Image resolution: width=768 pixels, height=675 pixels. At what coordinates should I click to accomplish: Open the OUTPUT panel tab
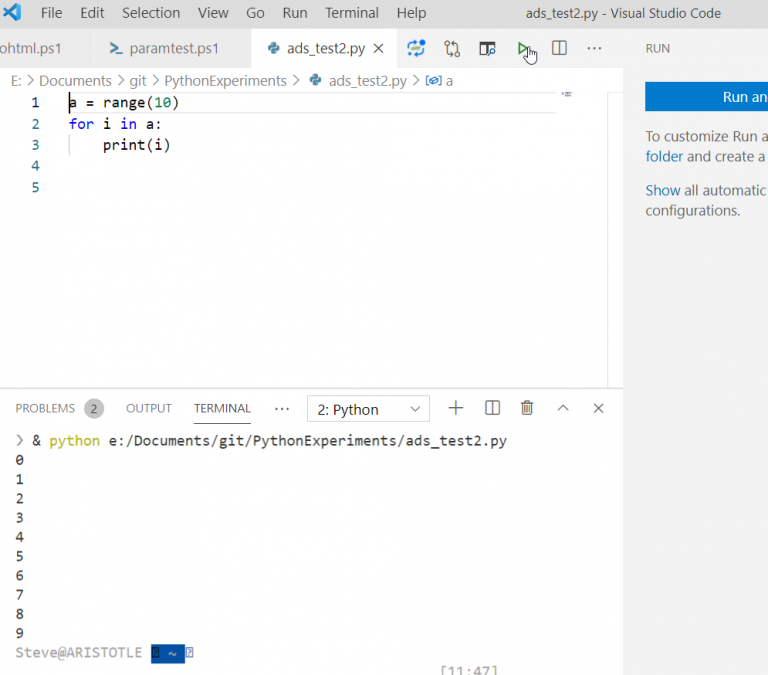point(149,409)
